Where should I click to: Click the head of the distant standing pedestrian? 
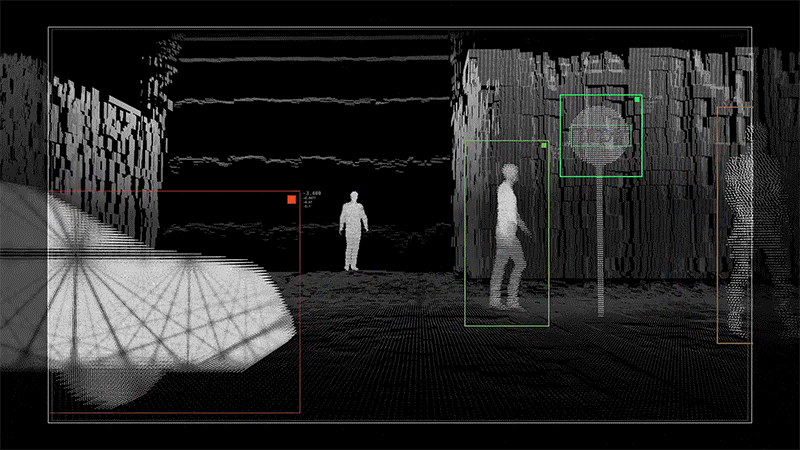(x=353, y=198)
